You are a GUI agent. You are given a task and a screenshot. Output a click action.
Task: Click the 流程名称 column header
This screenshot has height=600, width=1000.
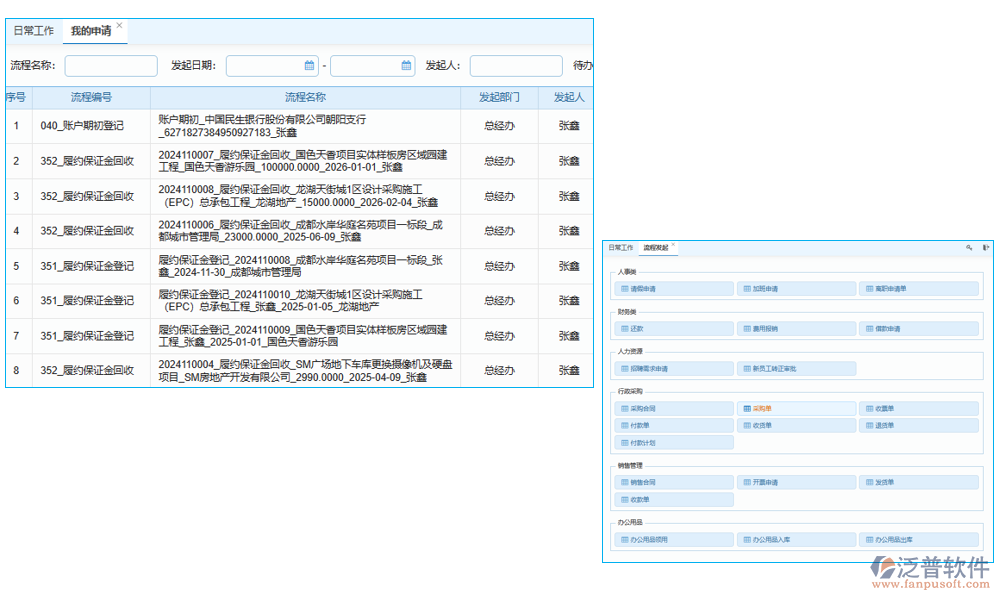pos(305,98)
